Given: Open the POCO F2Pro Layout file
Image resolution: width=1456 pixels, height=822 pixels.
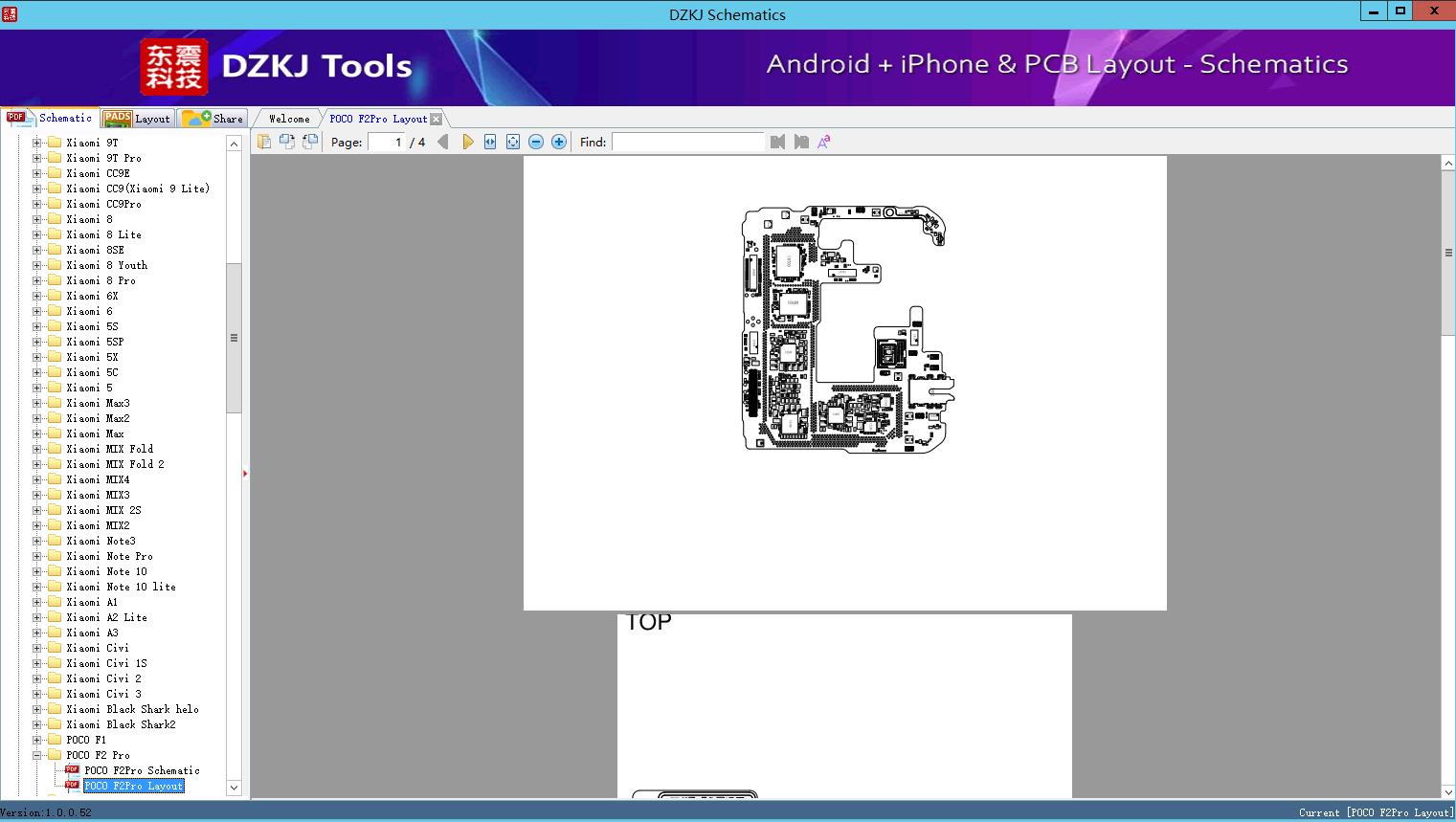Looking at the screenshot, I should point(134,786).
